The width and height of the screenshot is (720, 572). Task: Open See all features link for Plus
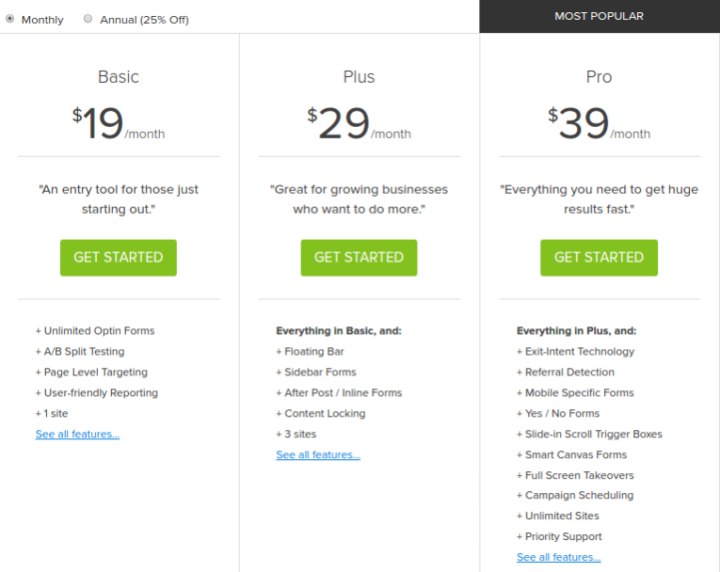[318, 454]
